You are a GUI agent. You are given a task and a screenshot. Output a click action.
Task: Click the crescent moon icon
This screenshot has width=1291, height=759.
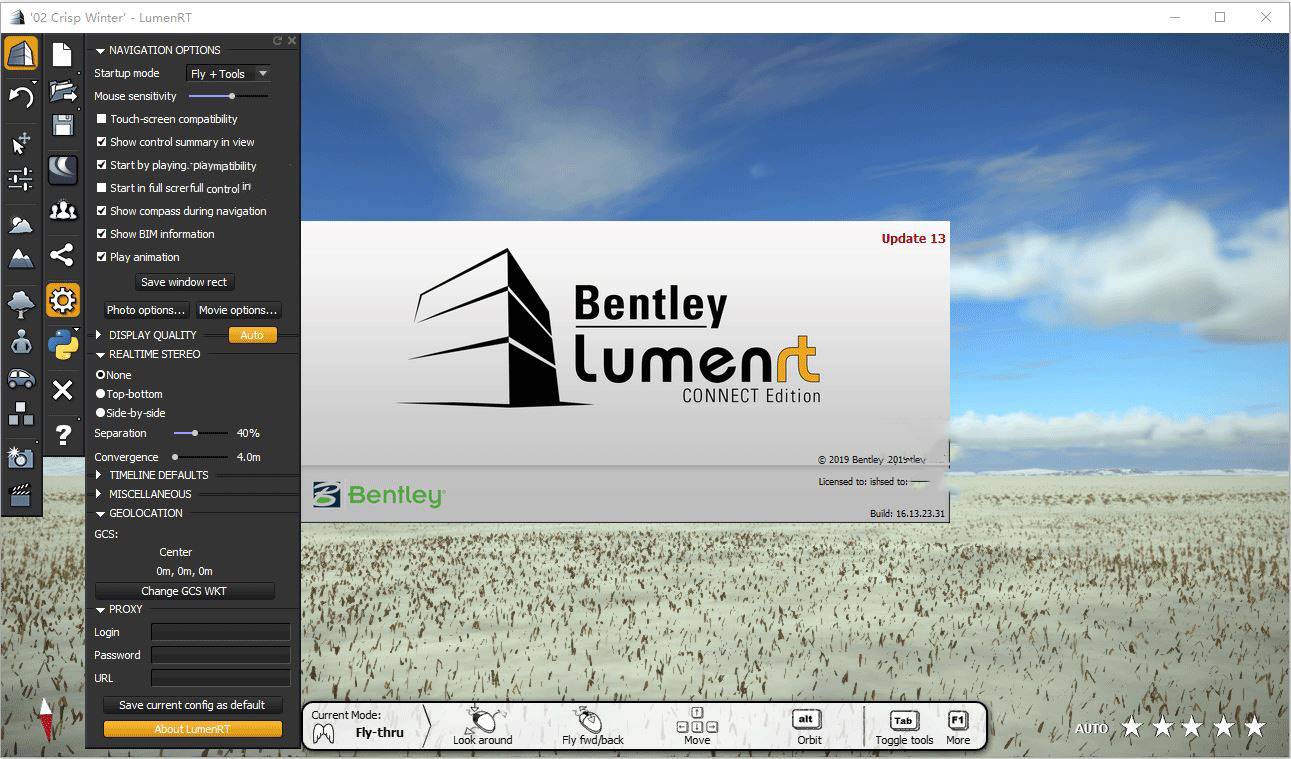pos(62,169)
